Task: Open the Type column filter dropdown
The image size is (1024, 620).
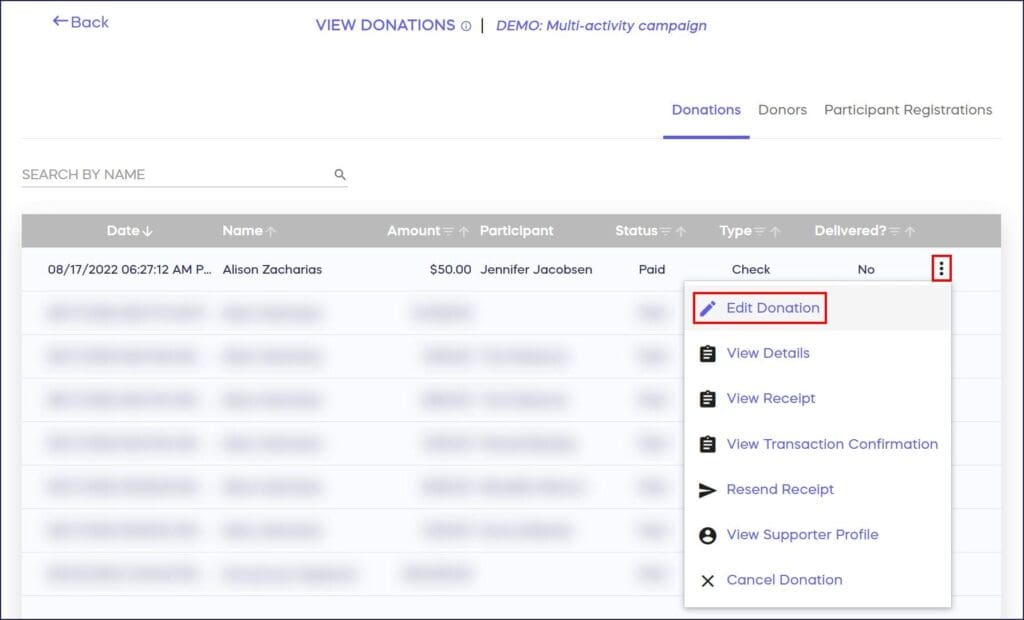Action: click(x=761, y=231)
